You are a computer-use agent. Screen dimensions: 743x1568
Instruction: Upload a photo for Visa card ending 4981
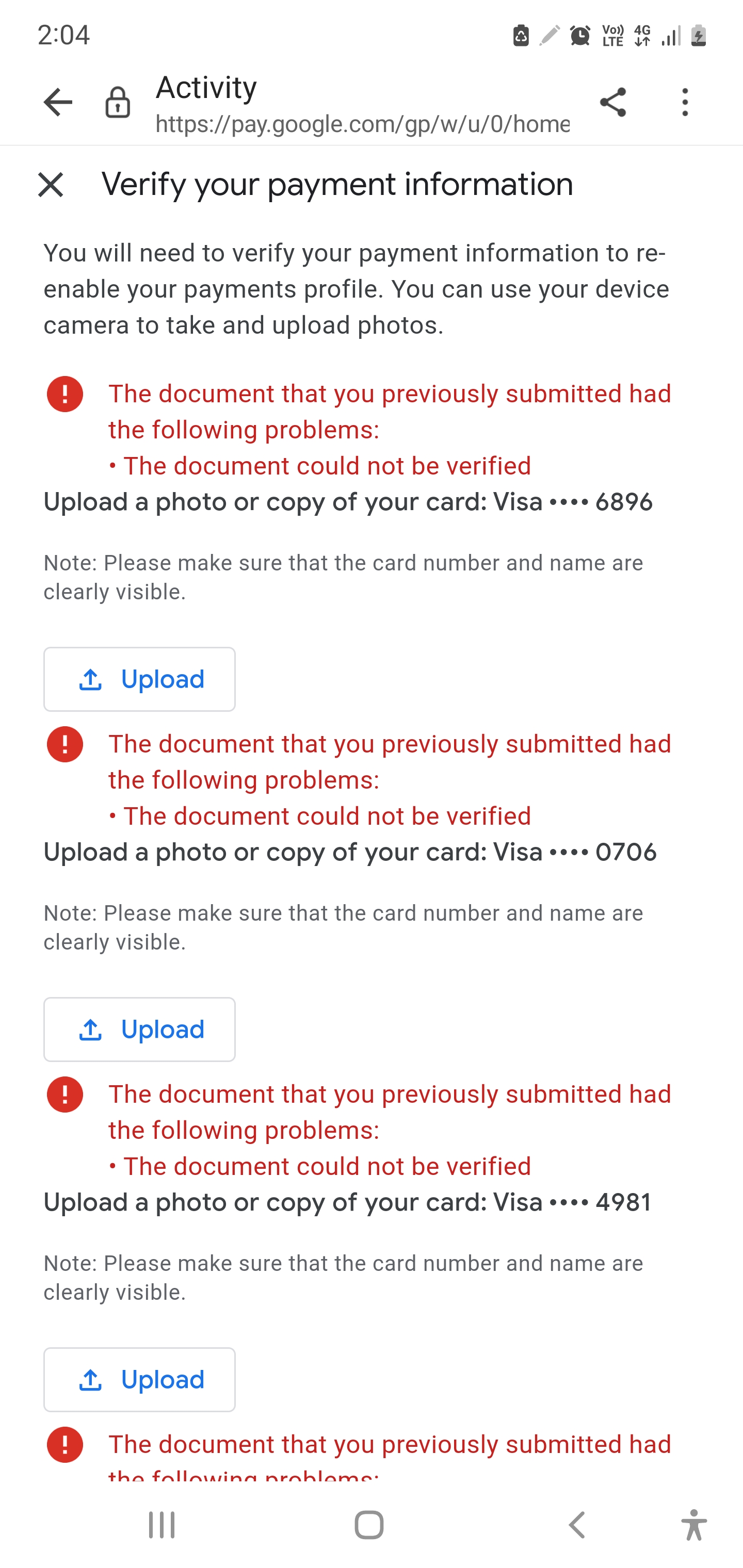tap(139, 1379)
